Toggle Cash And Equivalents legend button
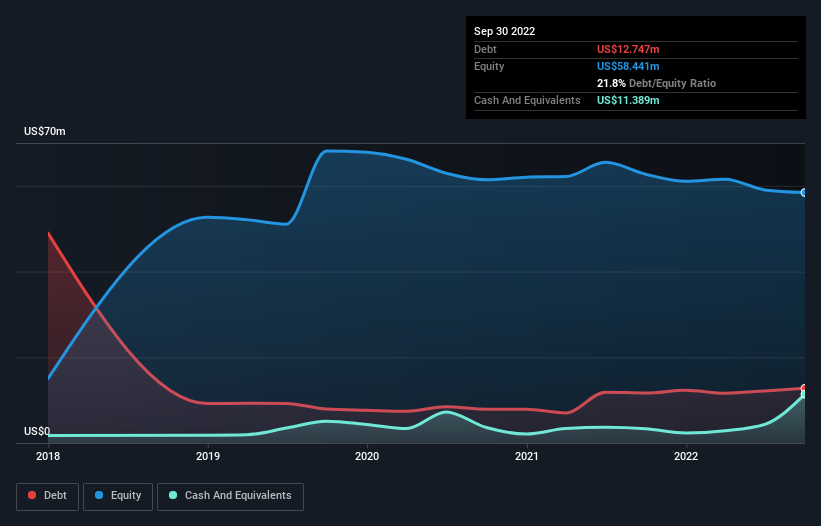The image size is (821, 526). coord(230,496)
